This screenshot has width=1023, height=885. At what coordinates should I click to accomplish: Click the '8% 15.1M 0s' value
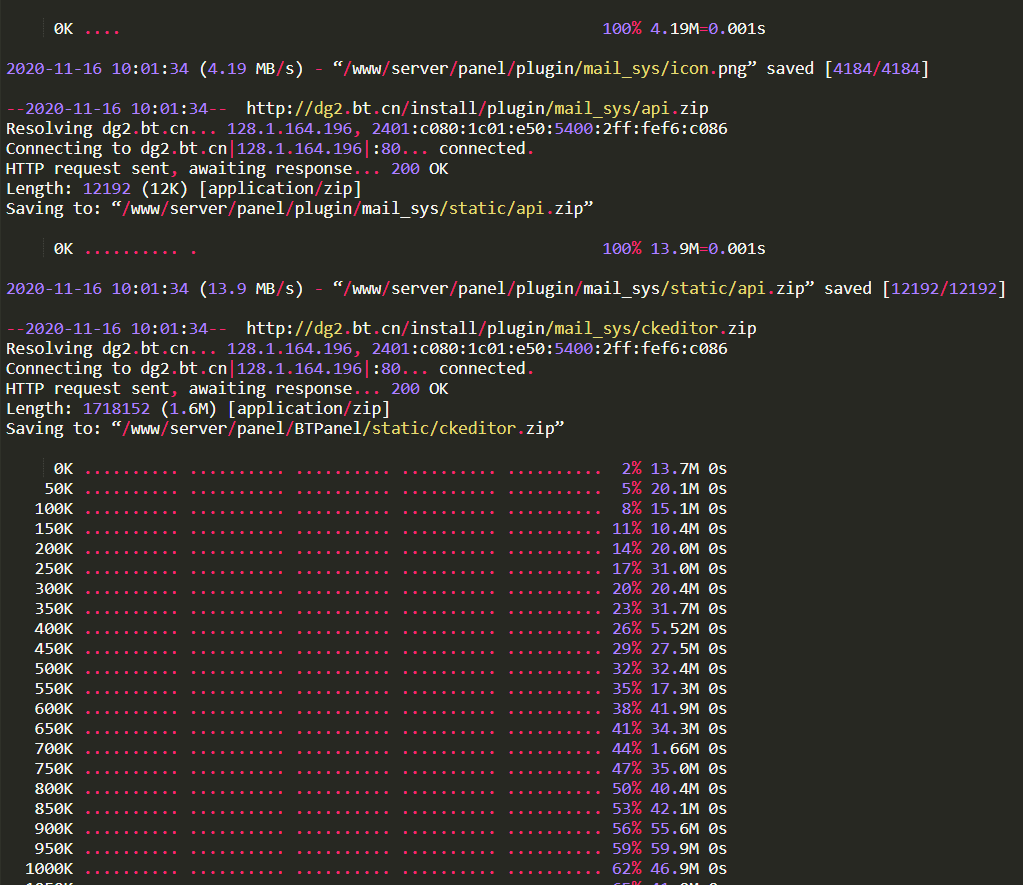[x=674, y=509]
